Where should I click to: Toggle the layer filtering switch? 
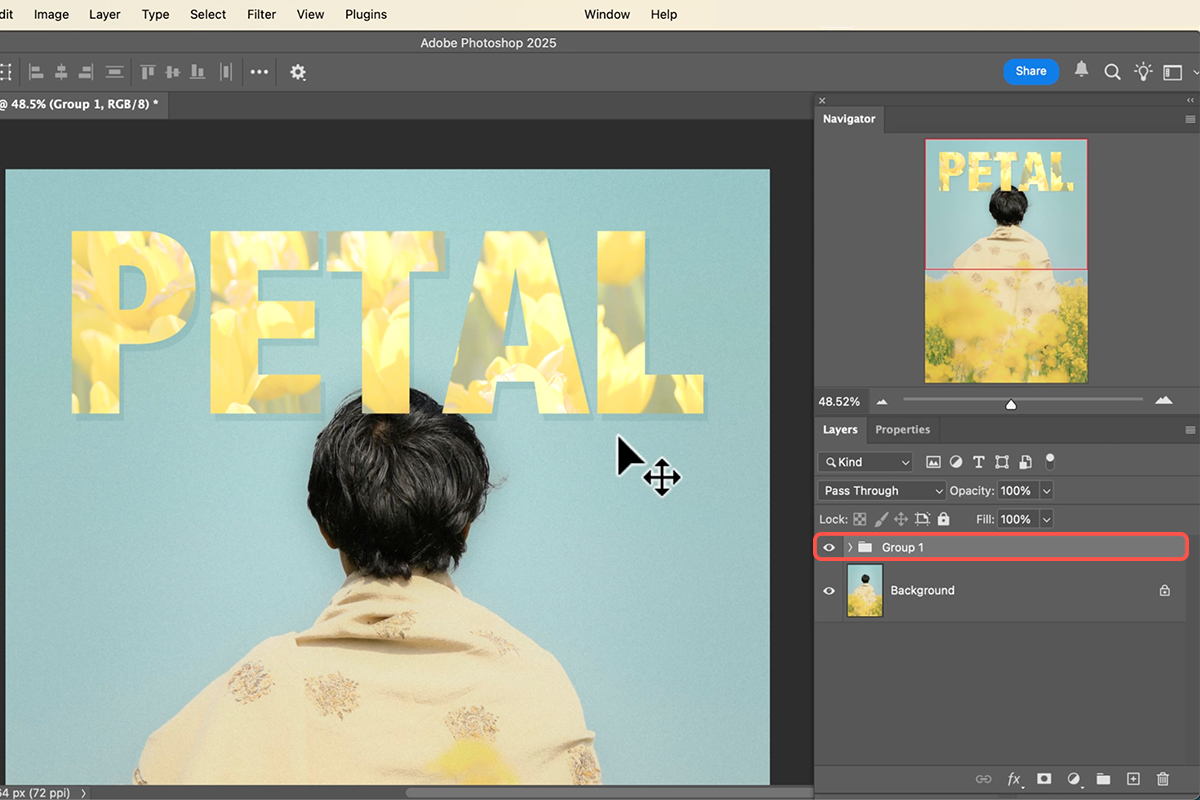[x=1049, y=461]
